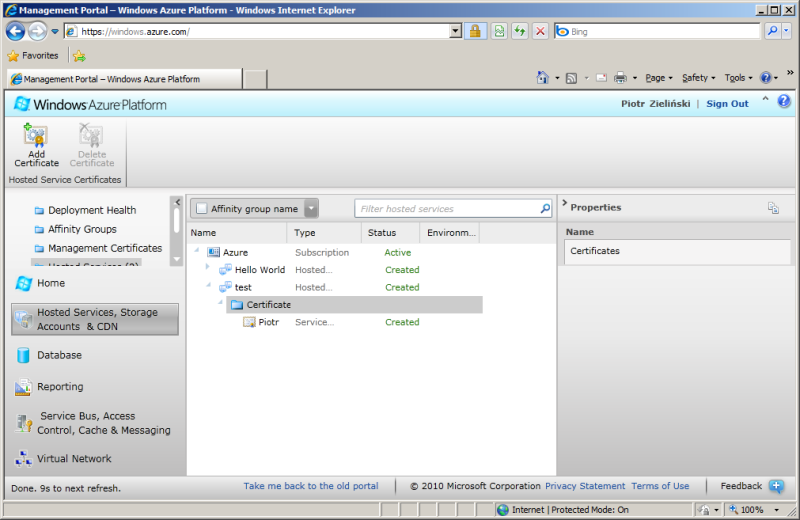
Task: Click the security zone Internet status icon
Action: click(503, 510)
